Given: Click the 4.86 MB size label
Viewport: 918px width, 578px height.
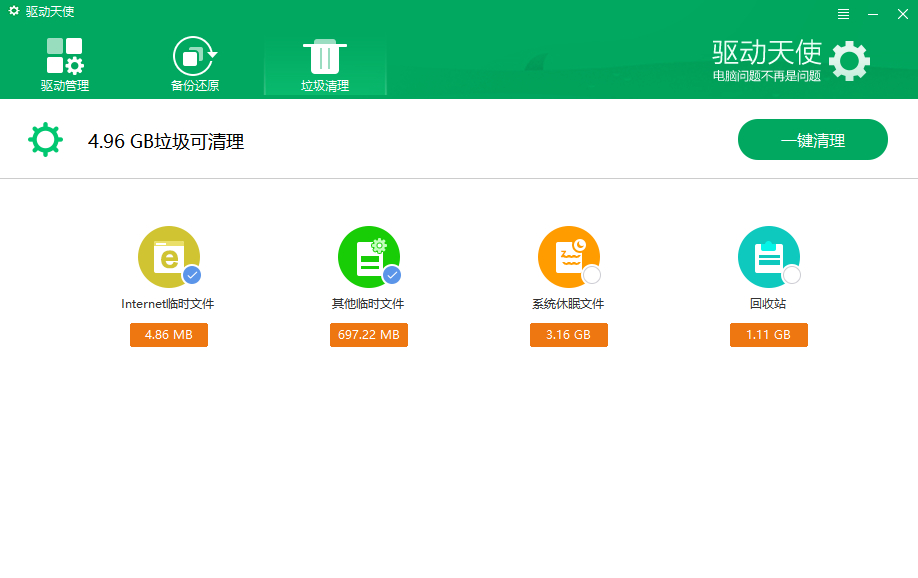Looking at the screenshot, I should [169, 335].
